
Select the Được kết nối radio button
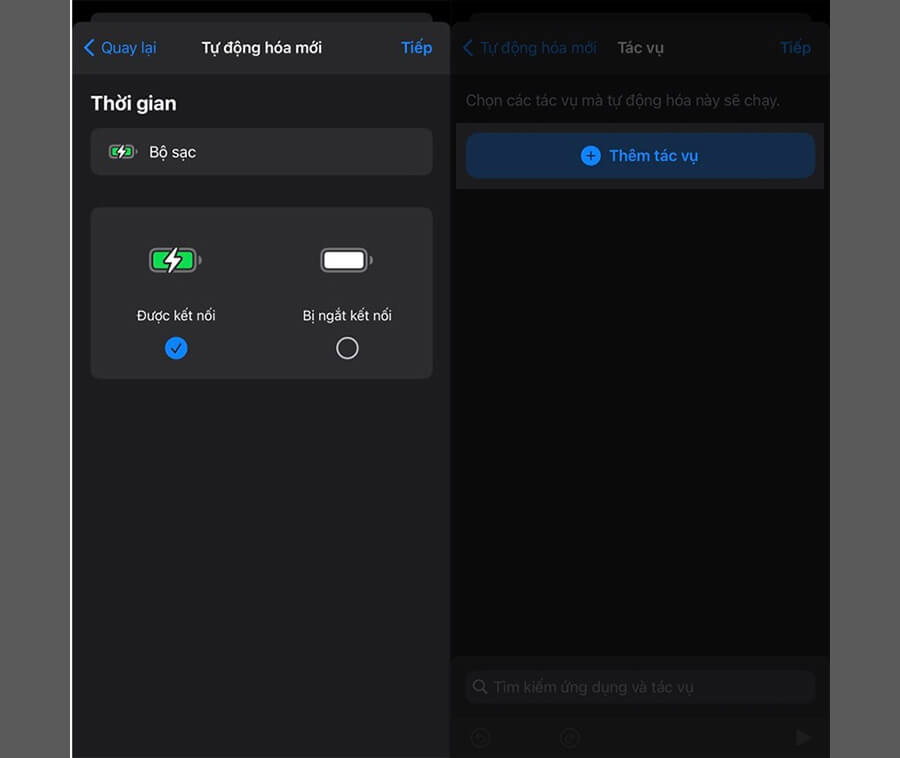[x=176, y=348]
